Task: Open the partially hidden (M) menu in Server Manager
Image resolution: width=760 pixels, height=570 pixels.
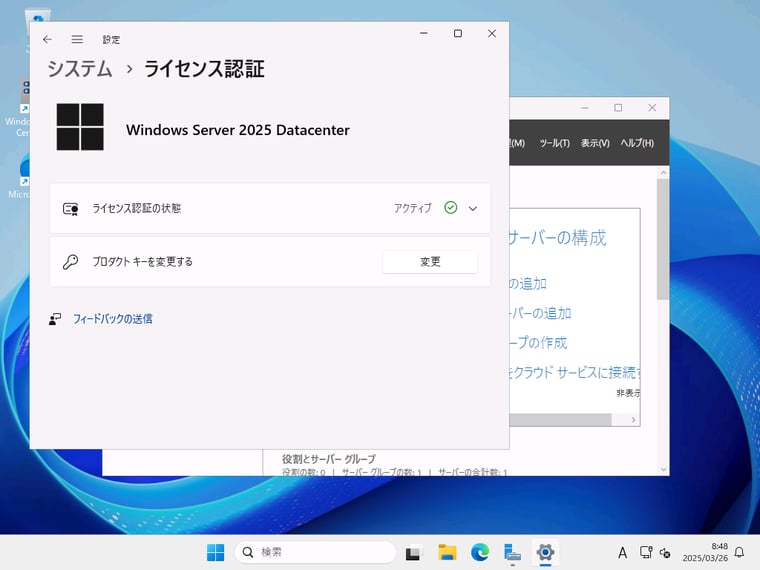Action: coord(517,143)
